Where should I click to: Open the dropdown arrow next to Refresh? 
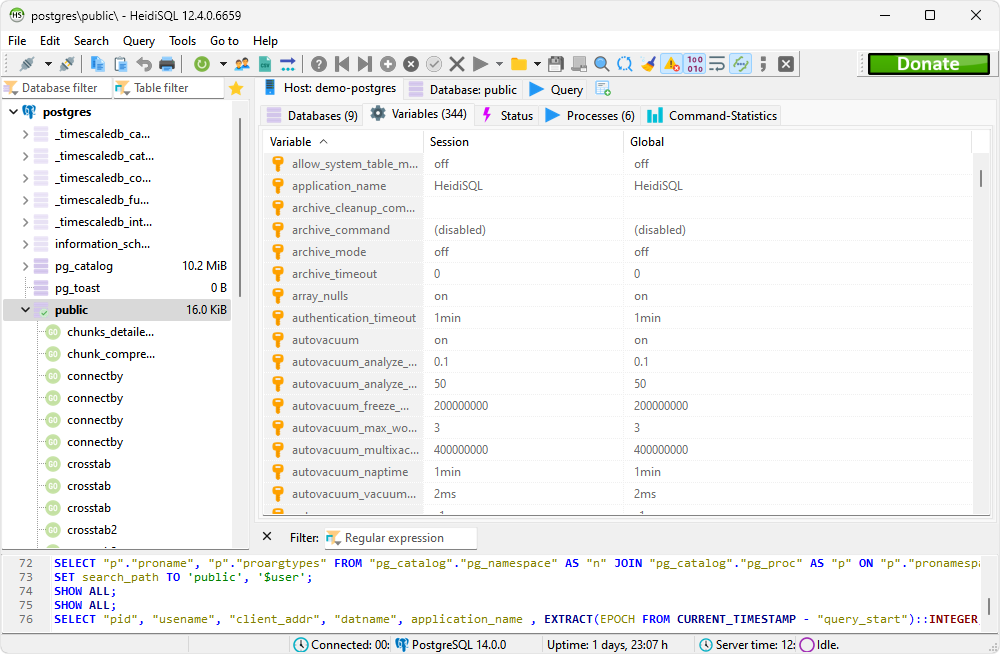pyautogui.click(x=222, y=64)
